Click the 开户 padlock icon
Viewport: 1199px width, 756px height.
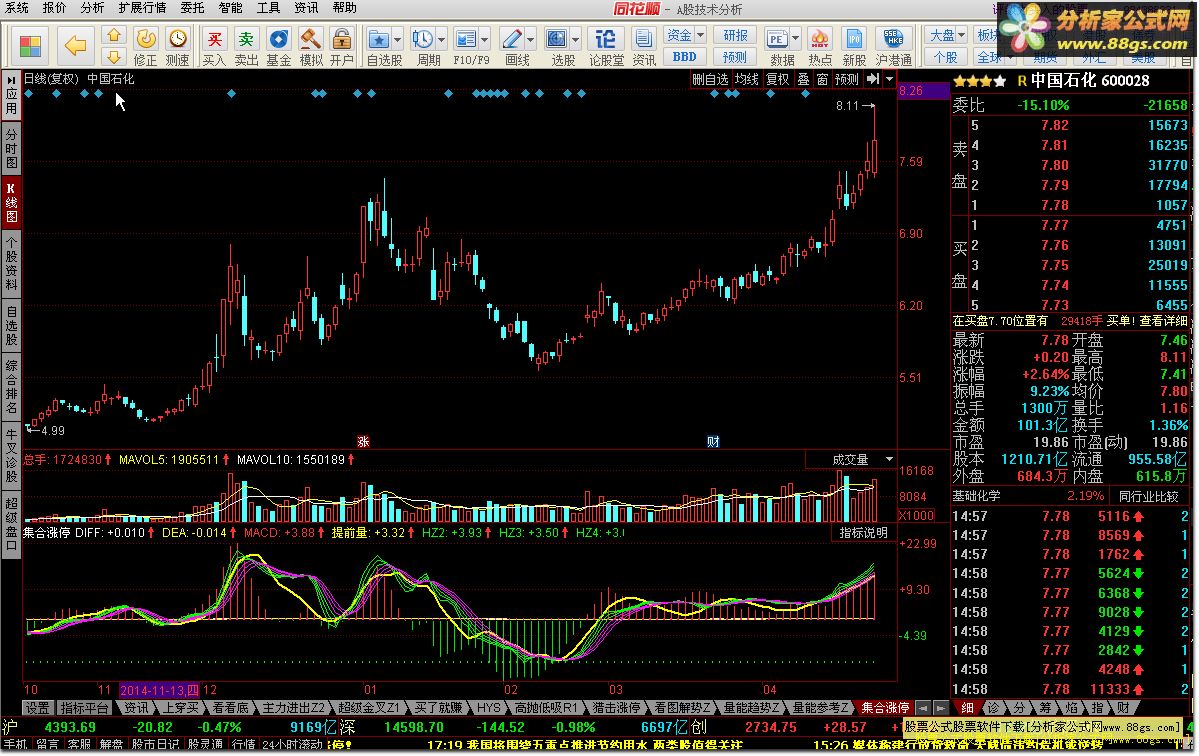tap(342, 38)
